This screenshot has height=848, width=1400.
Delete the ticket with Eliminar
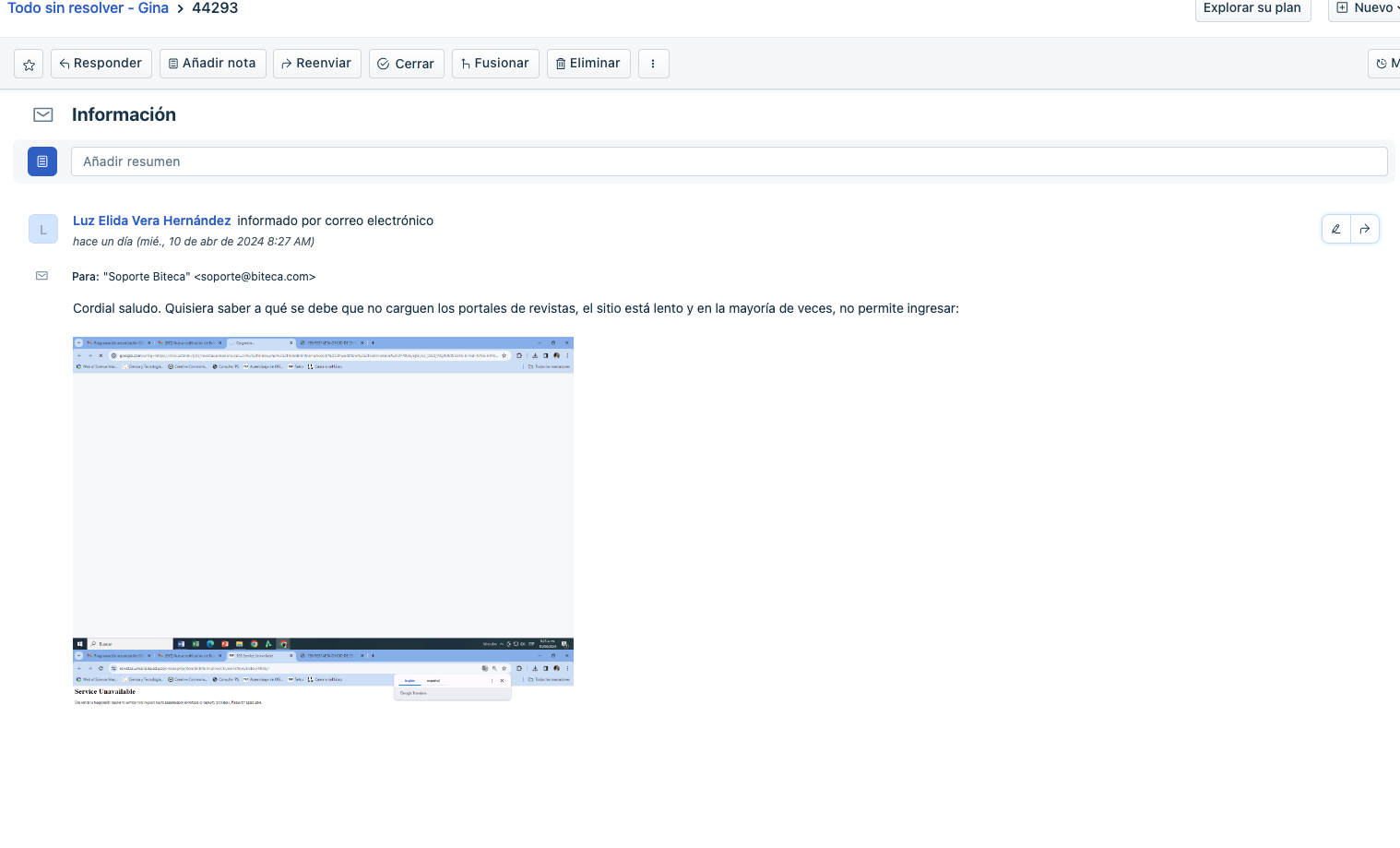point(587,64)
